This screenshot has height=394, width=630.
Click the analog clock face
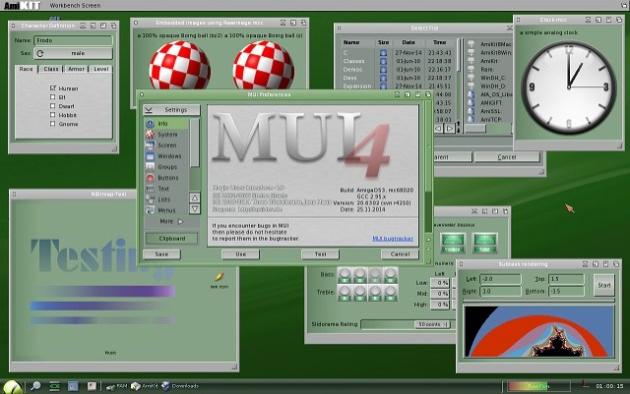click(569, 87)
